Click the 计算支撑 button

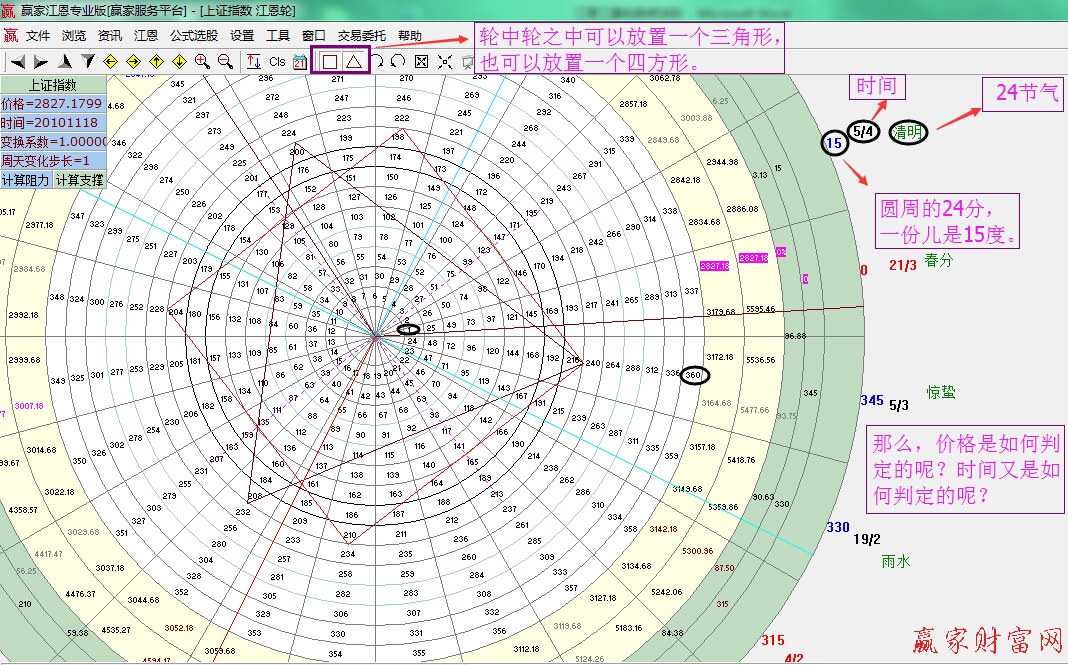tap(78, 180)
